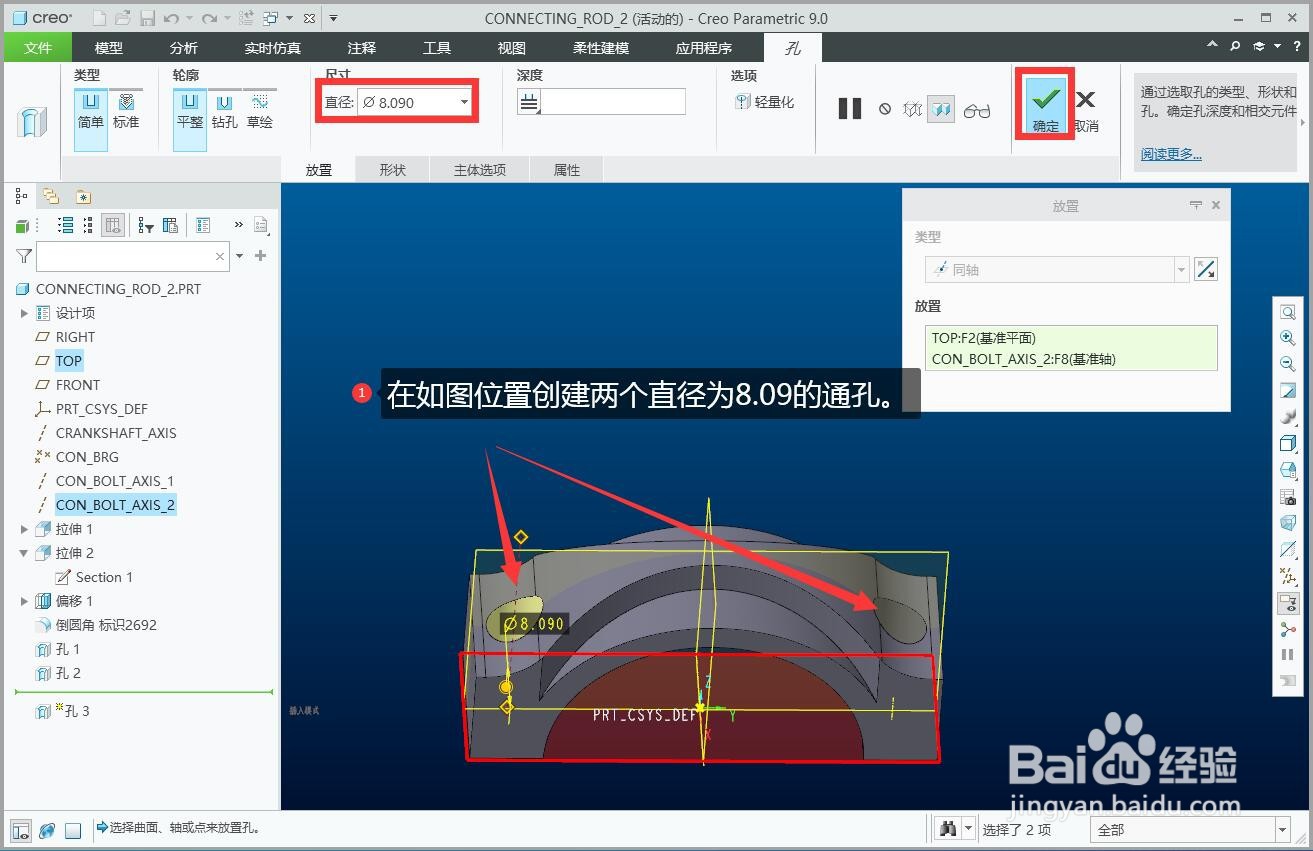This screenshot has height=851, width=1313.
Task: Click the open file icon
Action: pos(122,18)
